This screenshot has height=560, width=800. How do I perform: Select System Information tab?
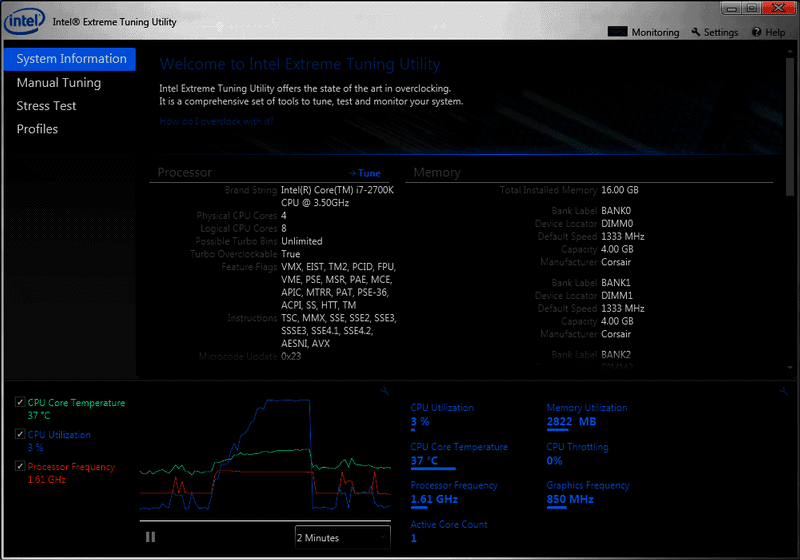(70, 59)
